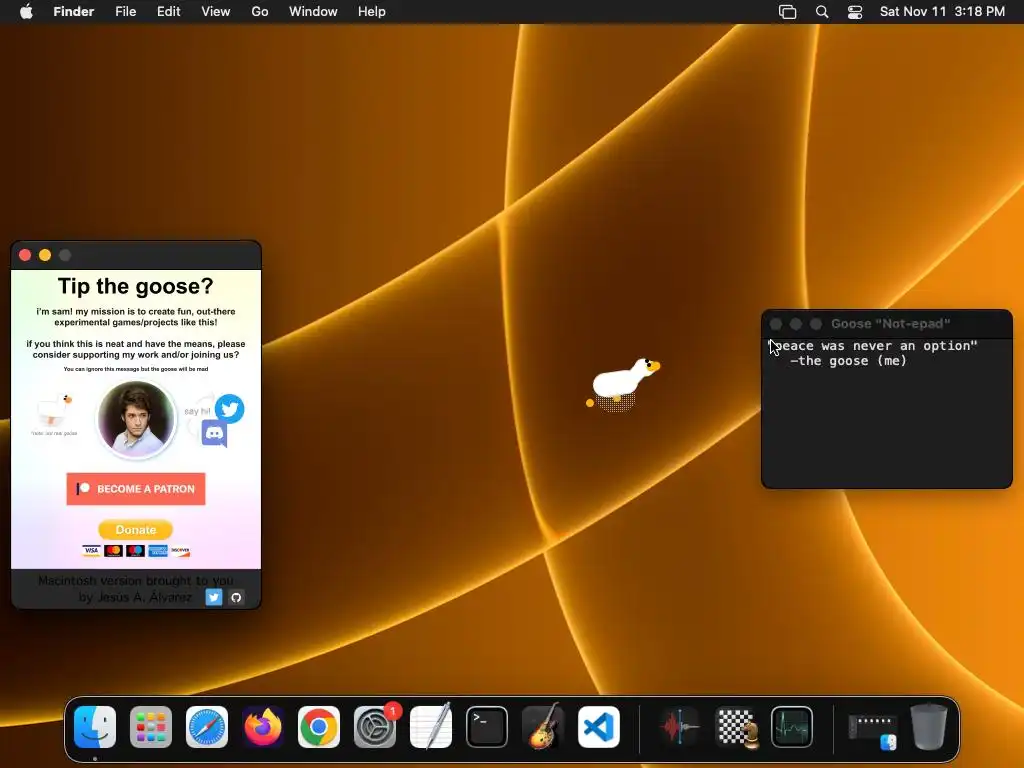Screen dimensions: 1024x768
Task: Minimize the Tip the goose window
Action: tap(45, 255)
